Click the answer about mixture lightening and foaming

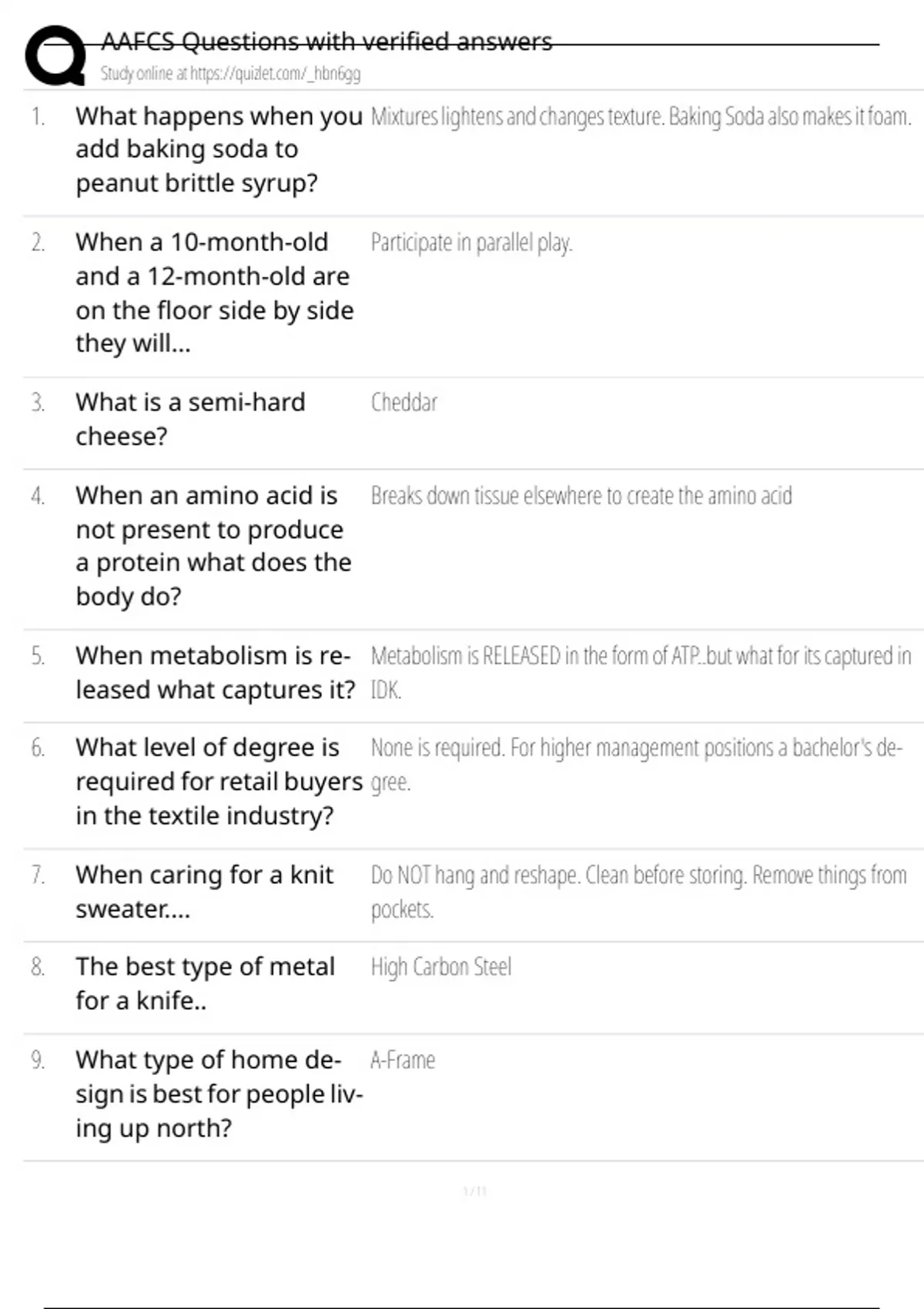tap(641, 117)
